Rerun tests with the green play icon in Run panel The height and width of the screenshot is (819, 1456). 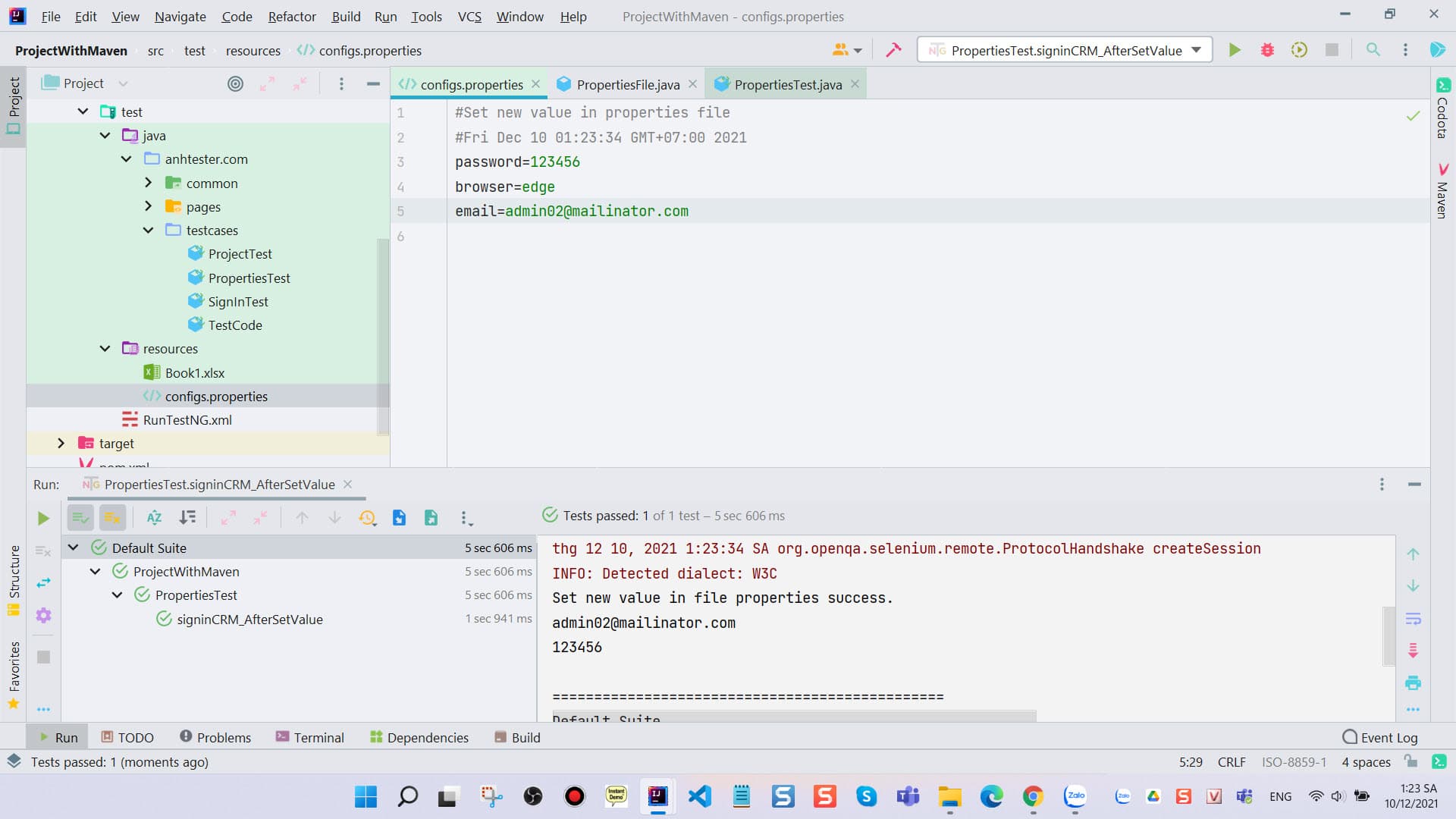coord(43,518)
